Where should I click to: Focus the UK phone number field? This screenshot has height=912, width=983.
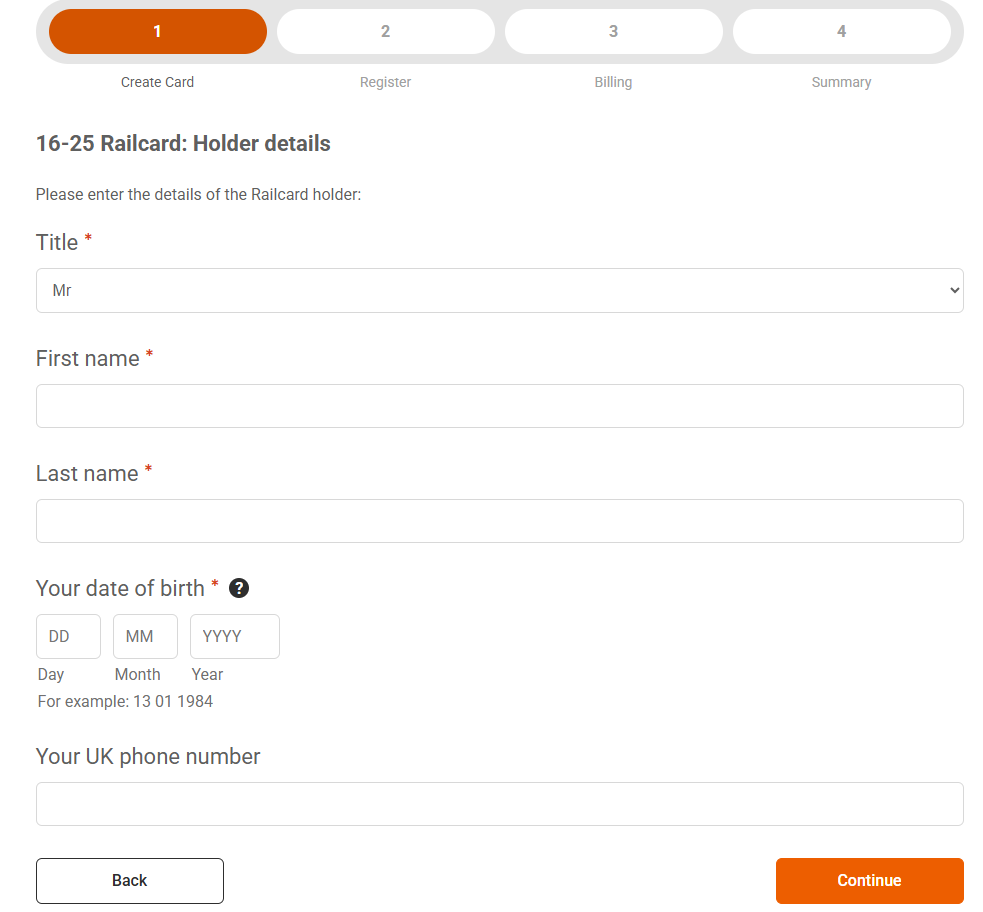pyautogui.click(x=499, y=804)
